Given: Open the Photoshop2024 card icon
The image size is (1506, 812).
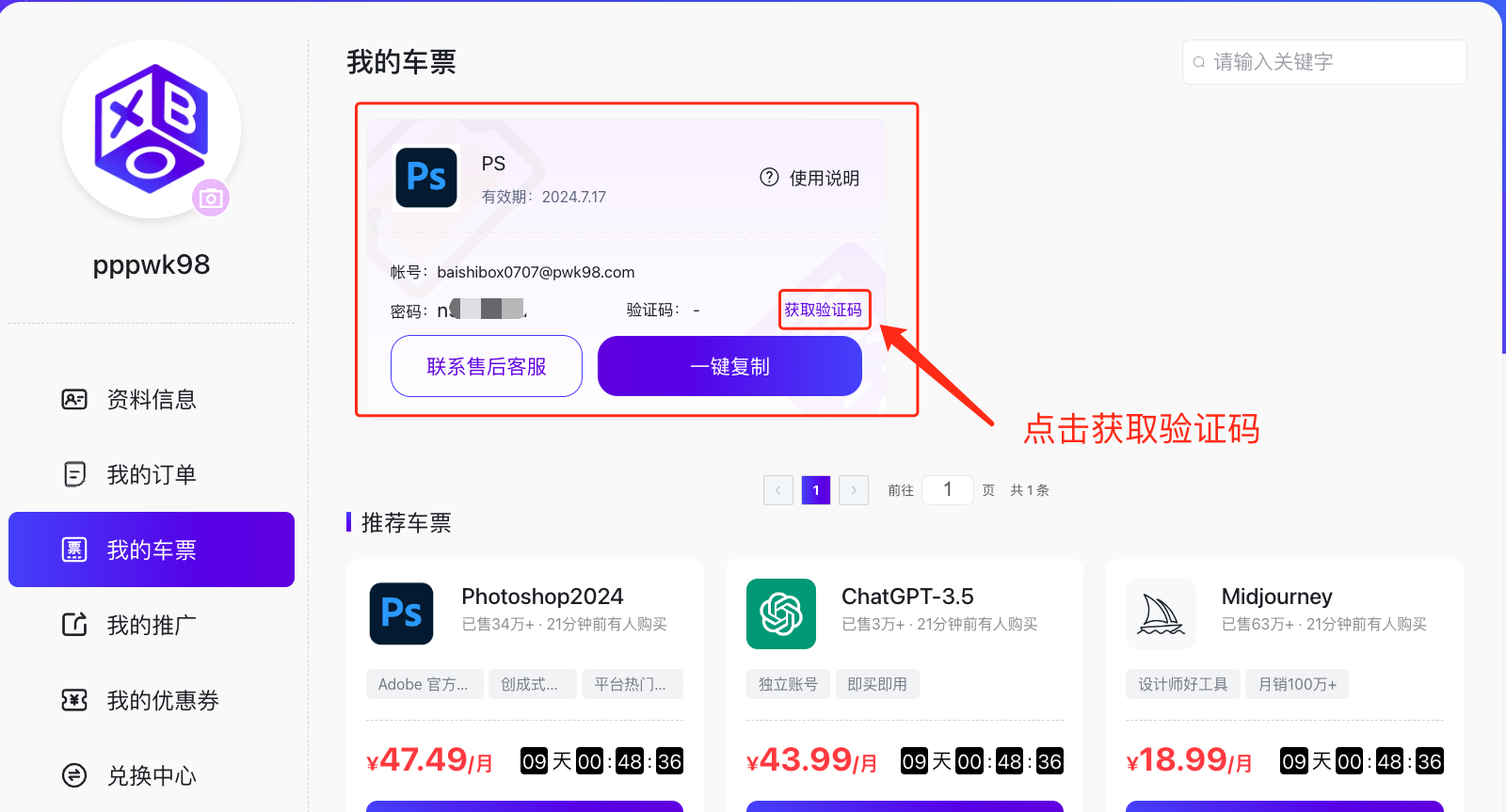Looking at the screenshot, I should [x=402, y=613].
